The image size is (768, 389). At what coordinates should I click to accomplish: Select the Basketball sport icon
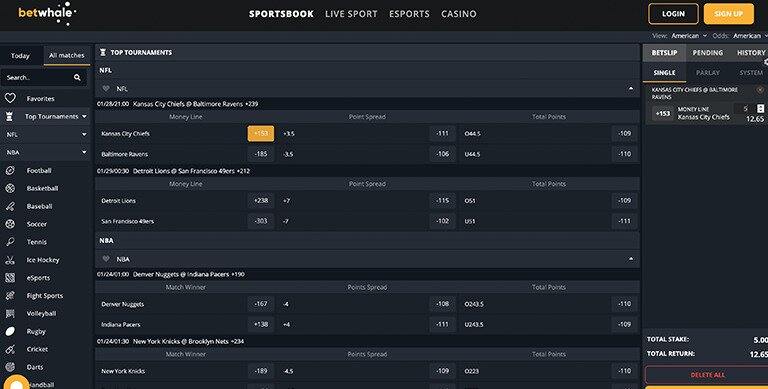pyautogui.click(x=10, y=188)
